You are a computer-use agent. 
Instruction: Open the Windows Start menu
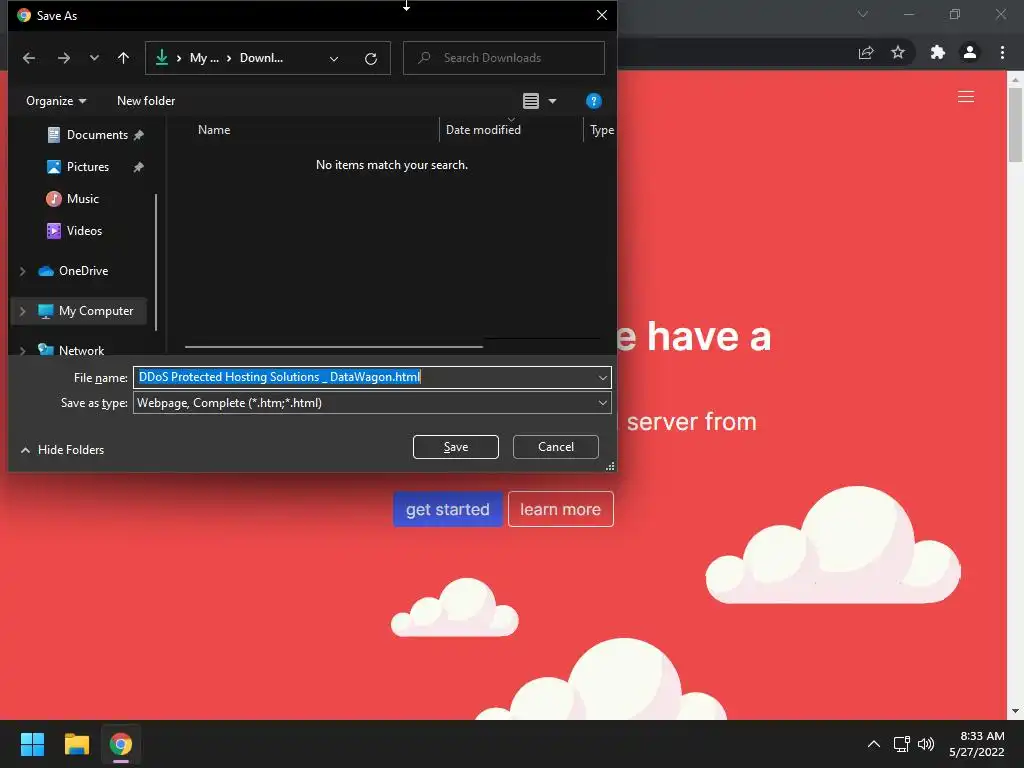32,744
